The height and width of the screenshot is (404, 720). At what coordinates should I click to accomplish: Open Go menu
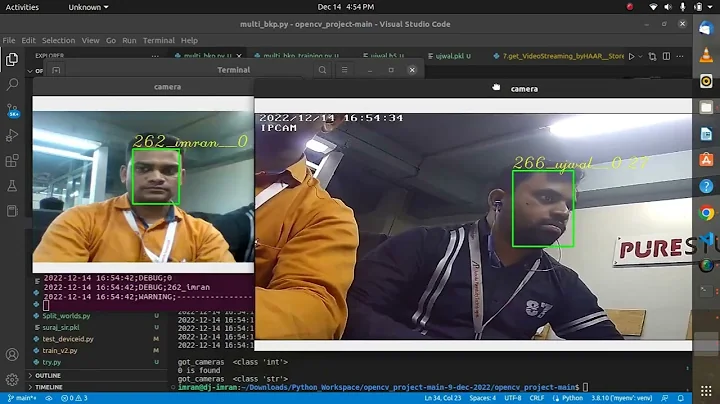[111, 40]
